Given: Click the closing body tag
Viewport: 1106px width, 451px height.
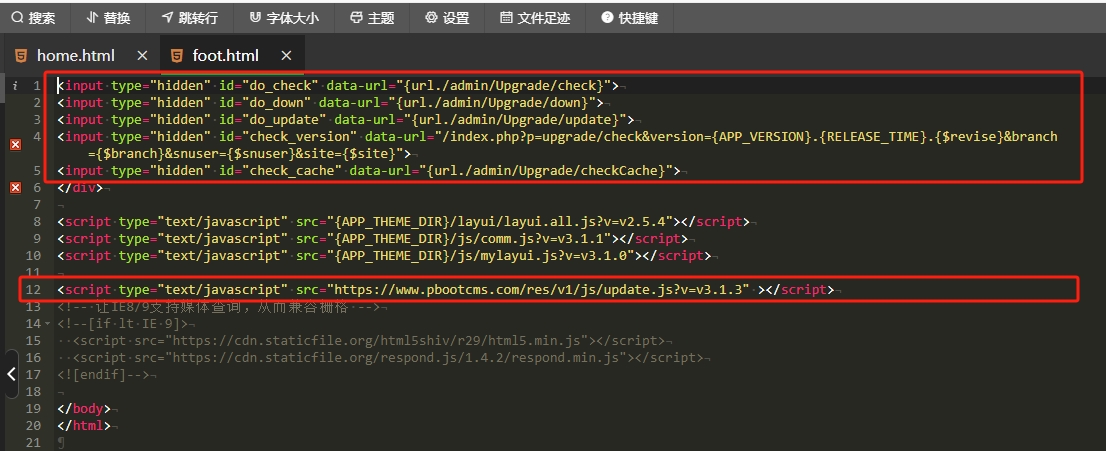Looking at the screenshot, I should coord(84,409).
